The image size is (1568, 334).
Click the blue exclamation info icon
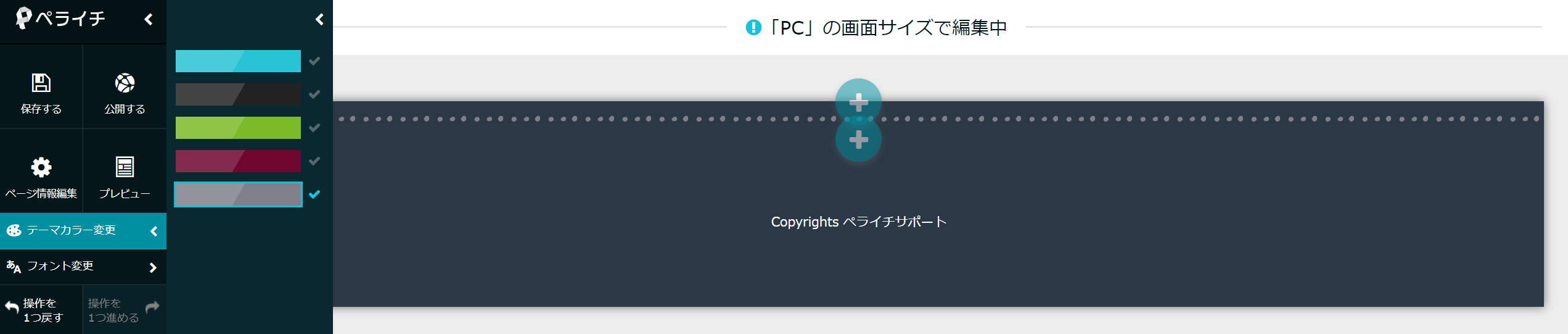[x=753, y=27]
